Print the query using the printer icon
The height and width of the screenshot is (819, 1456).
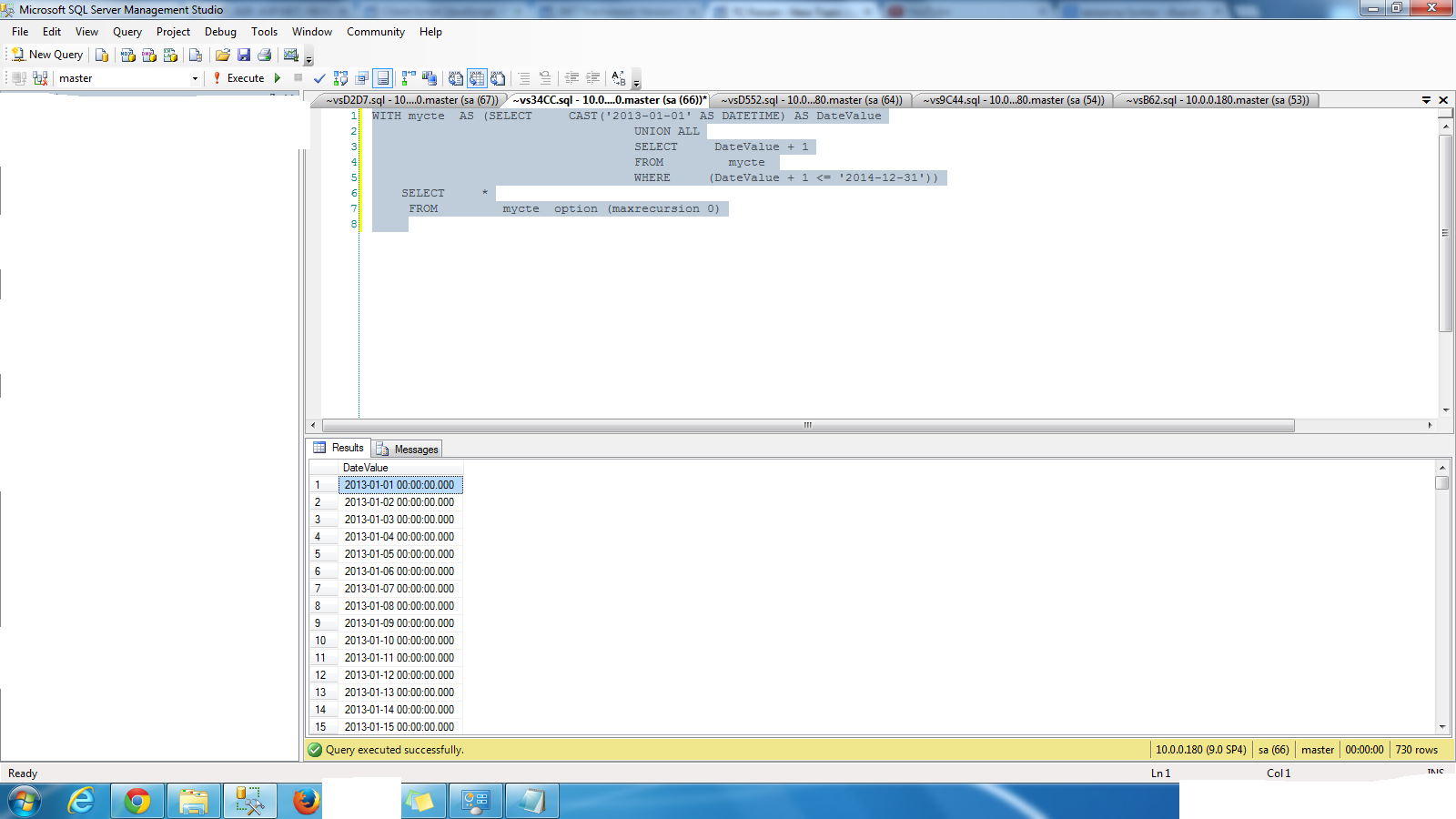[265, 55]
